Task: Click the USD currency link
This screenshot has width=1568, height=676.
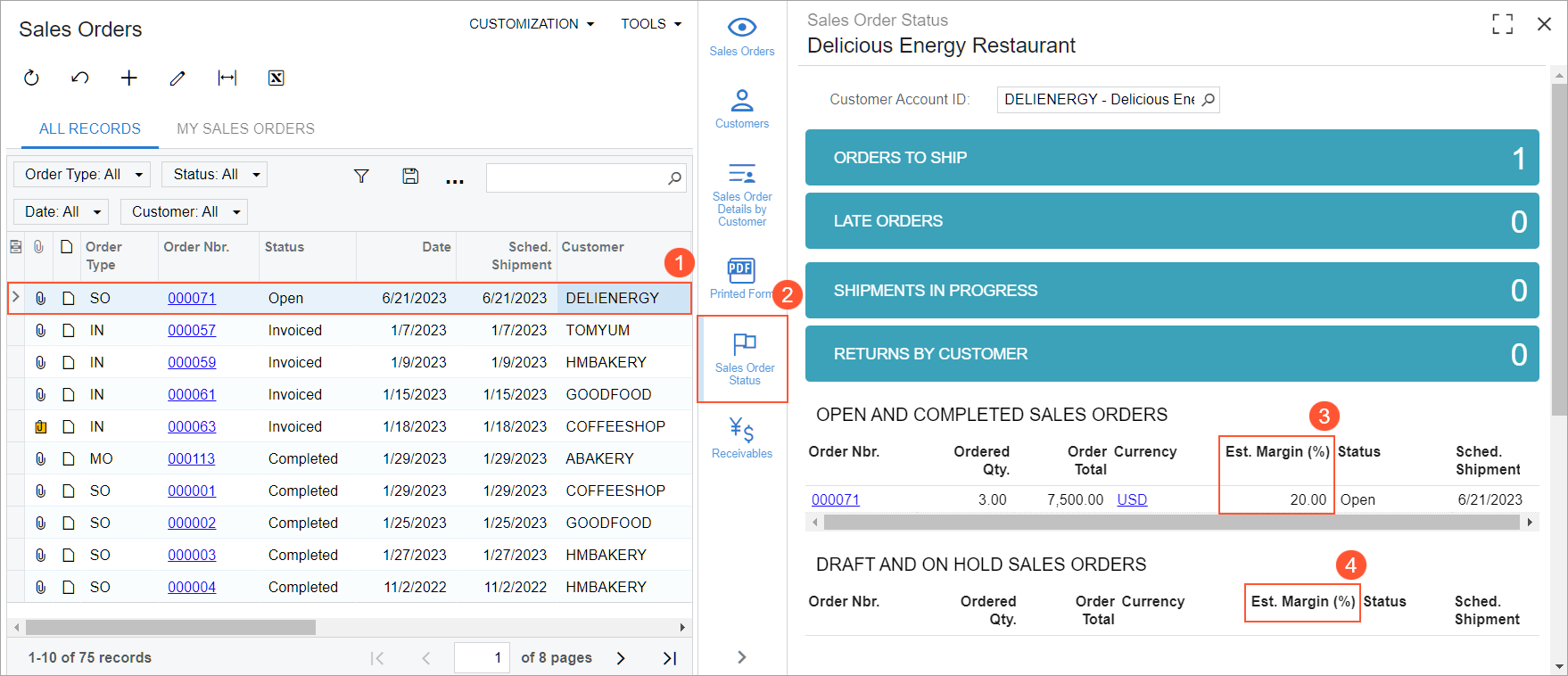Action: pyautogui.click(x=1132, y=500)
